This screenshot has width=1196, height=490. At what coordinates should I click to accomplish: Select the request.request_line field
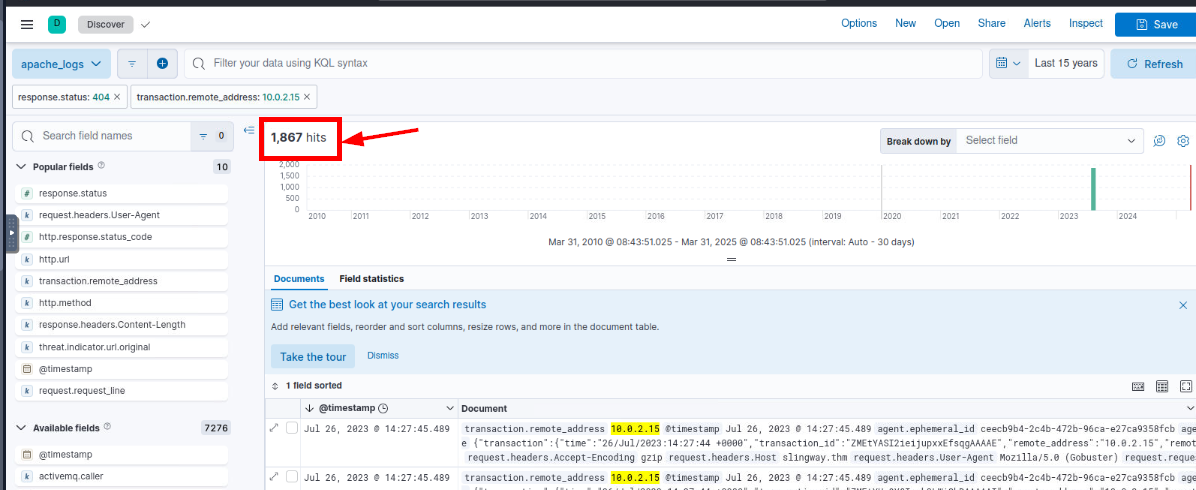tap(122, 391)
